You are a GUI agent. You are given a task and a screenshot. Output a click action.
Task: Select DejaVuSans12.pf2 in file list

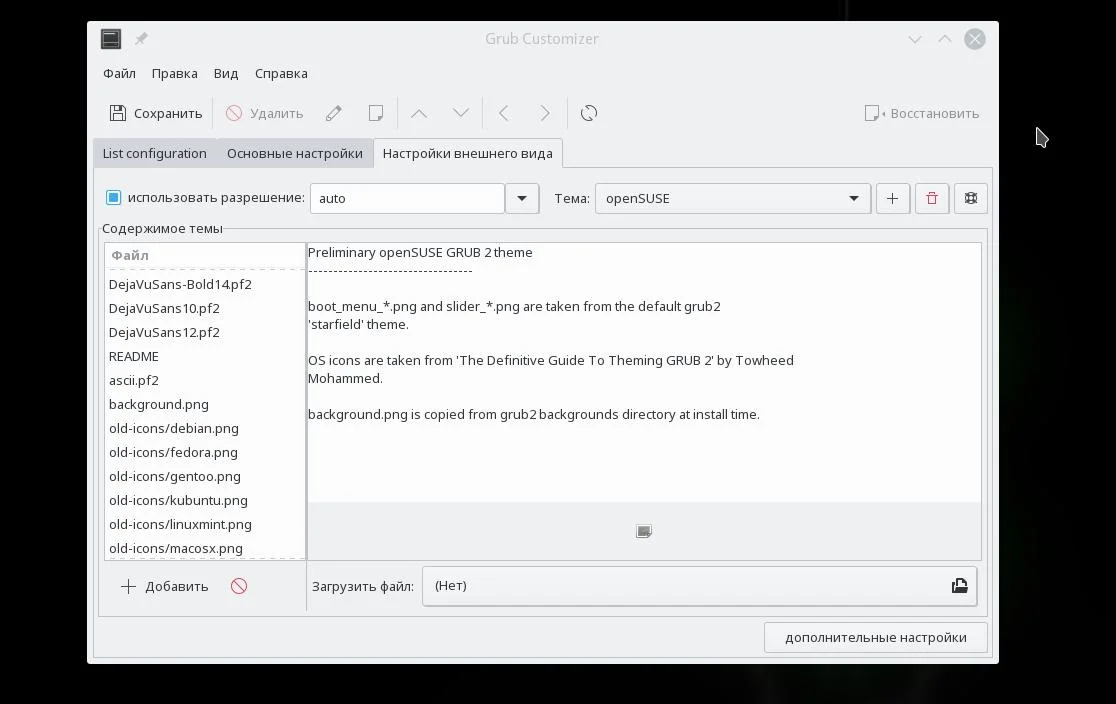[x=205, y=332]
